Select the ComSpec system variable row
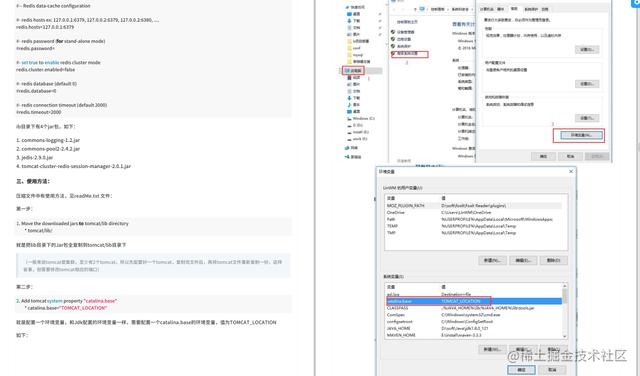Screen dimensions: 640x376 [473, 315]
